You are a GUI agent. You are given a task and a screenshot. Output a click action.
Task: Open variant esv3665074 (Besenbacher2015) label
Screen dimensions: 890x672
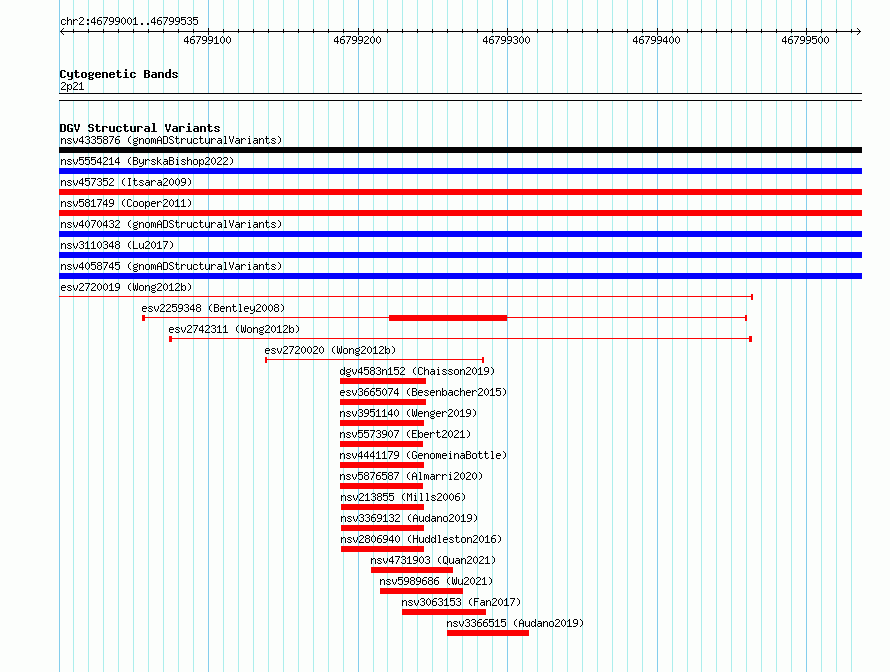[x=423, y=392]
